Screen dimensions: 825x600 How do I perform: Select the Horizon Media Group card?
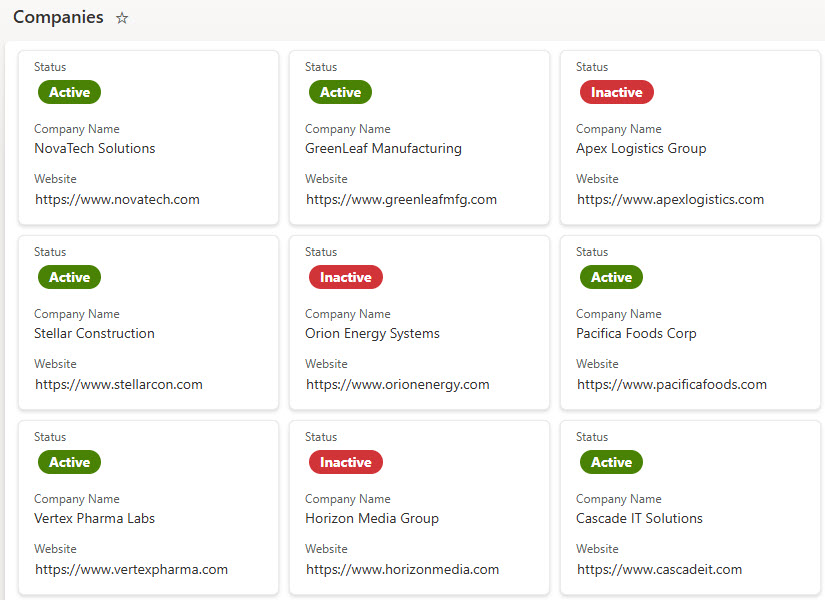click(419, 507)
